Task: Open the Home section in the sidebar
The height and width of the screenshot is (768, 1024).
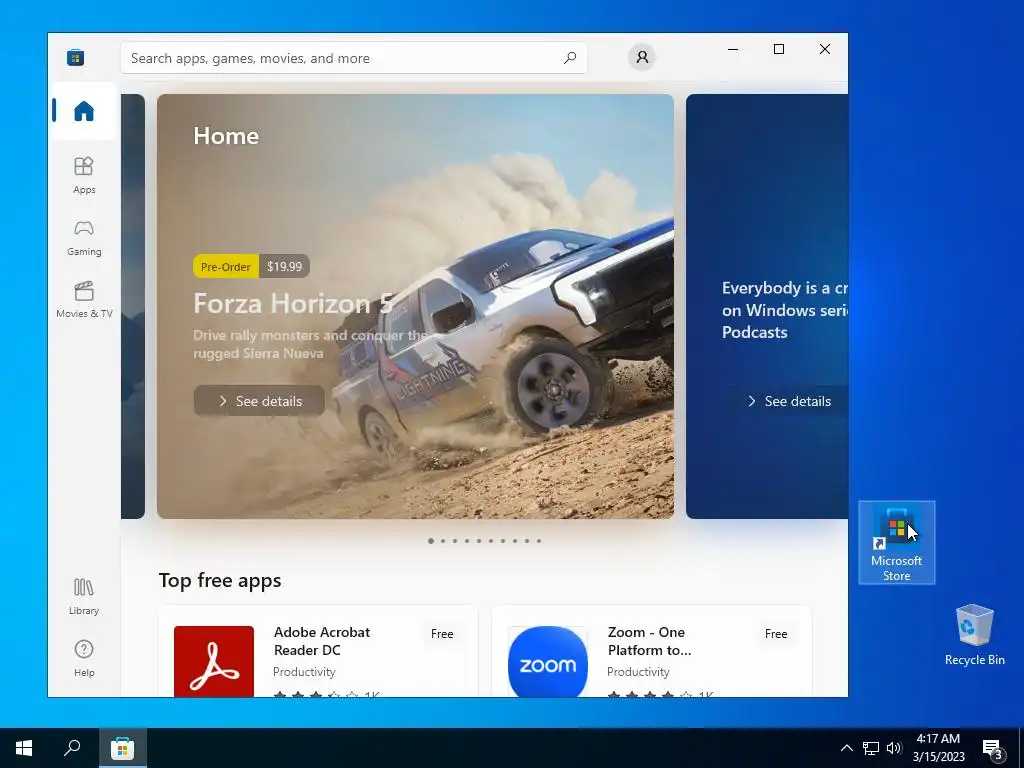Action: 84,111
